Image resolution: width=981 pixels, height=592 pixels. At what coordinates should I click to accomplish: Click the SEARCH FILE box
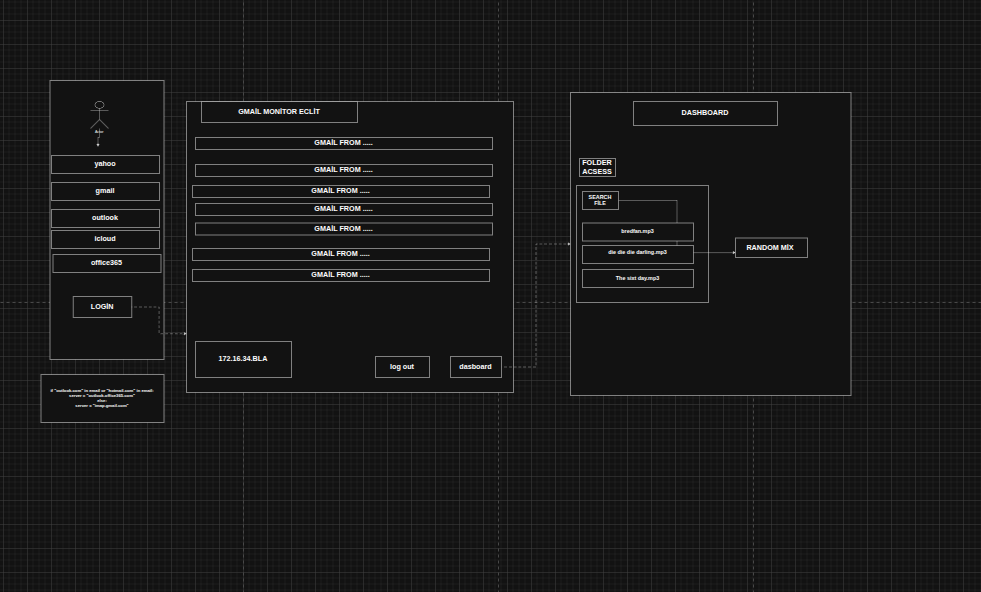(600, 200)
